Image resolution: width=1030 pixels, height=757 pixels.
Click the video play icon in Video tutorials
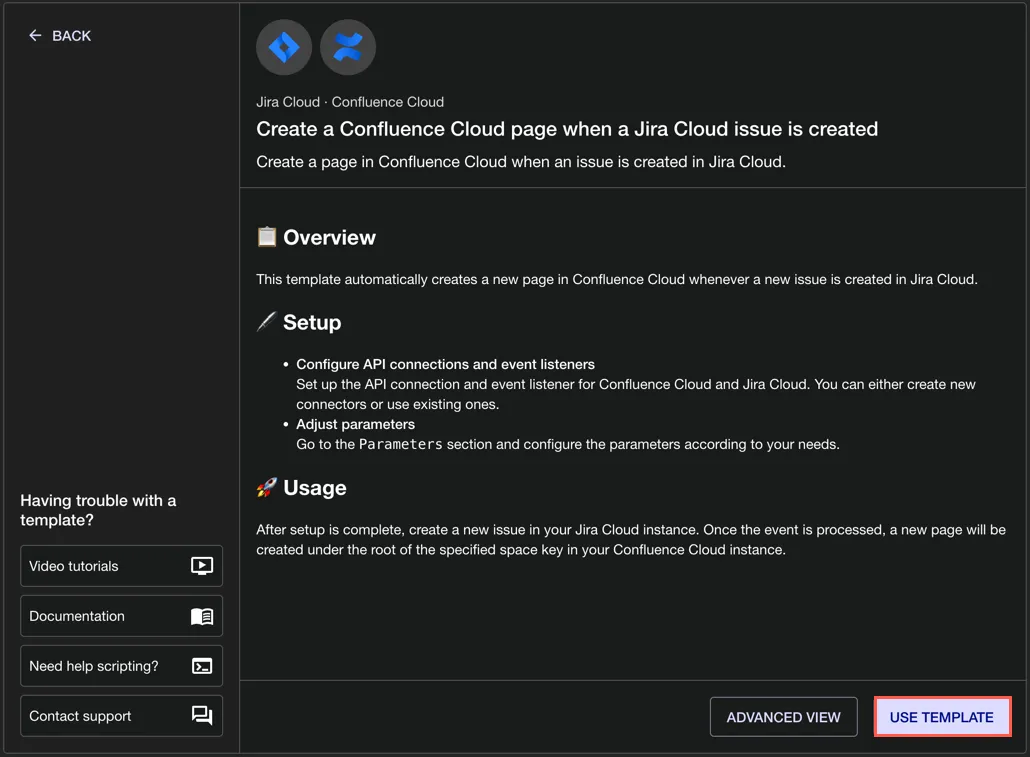point(202,566)
